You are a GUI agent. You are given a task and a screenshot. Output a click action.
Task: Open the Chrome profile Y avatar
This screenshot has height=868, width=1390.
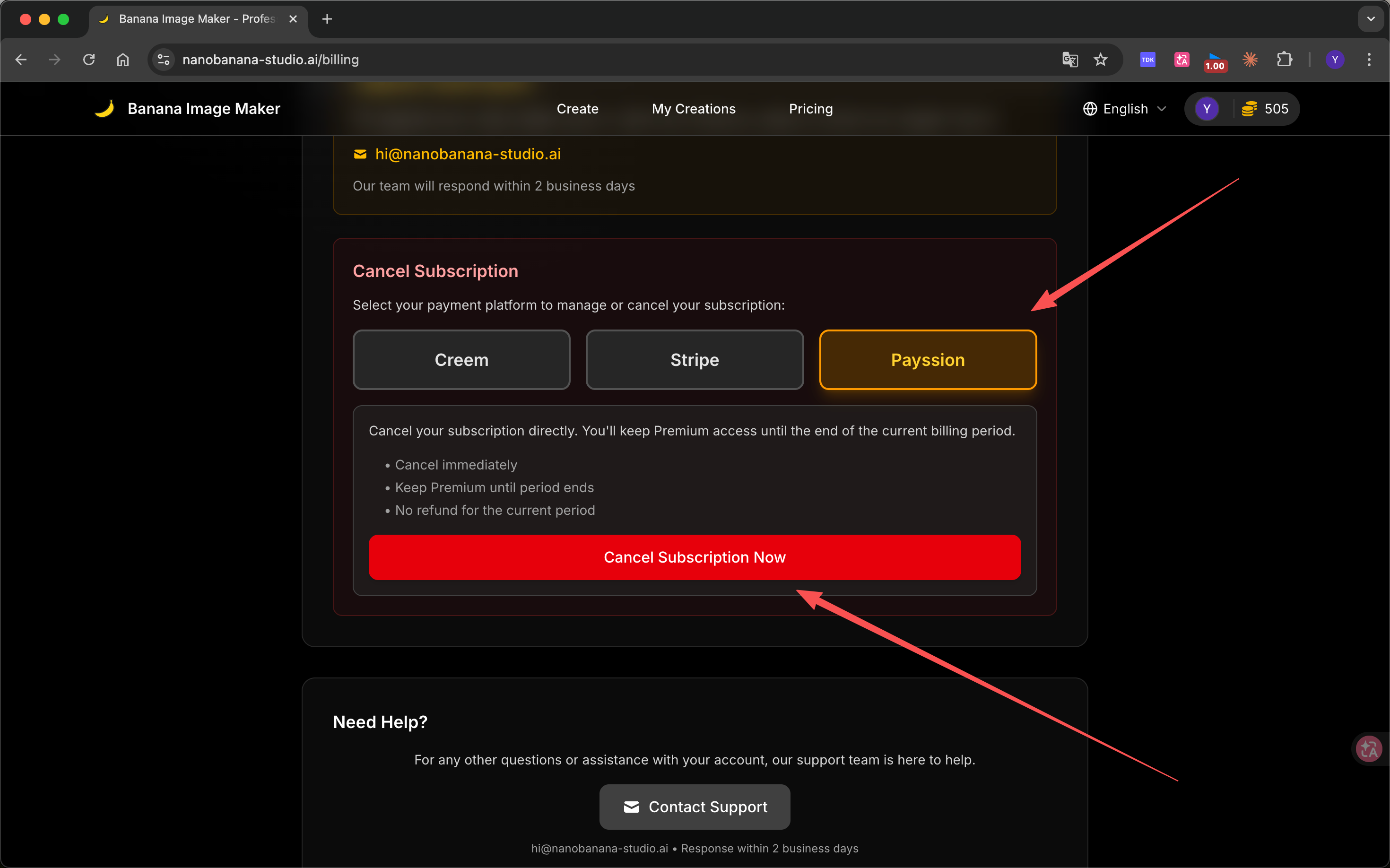point(1335,60)
